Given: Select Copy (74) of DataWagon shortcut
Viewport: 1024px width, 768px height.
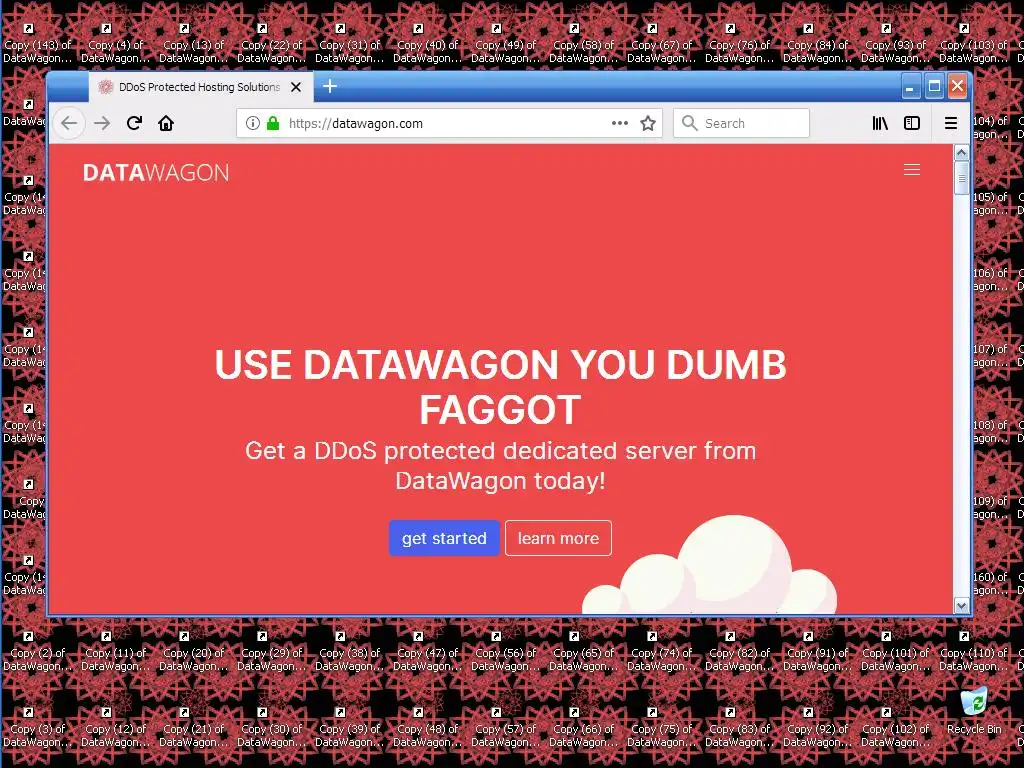Looking at the screenshot, I should pyautogui.click(x=662, y=652).
